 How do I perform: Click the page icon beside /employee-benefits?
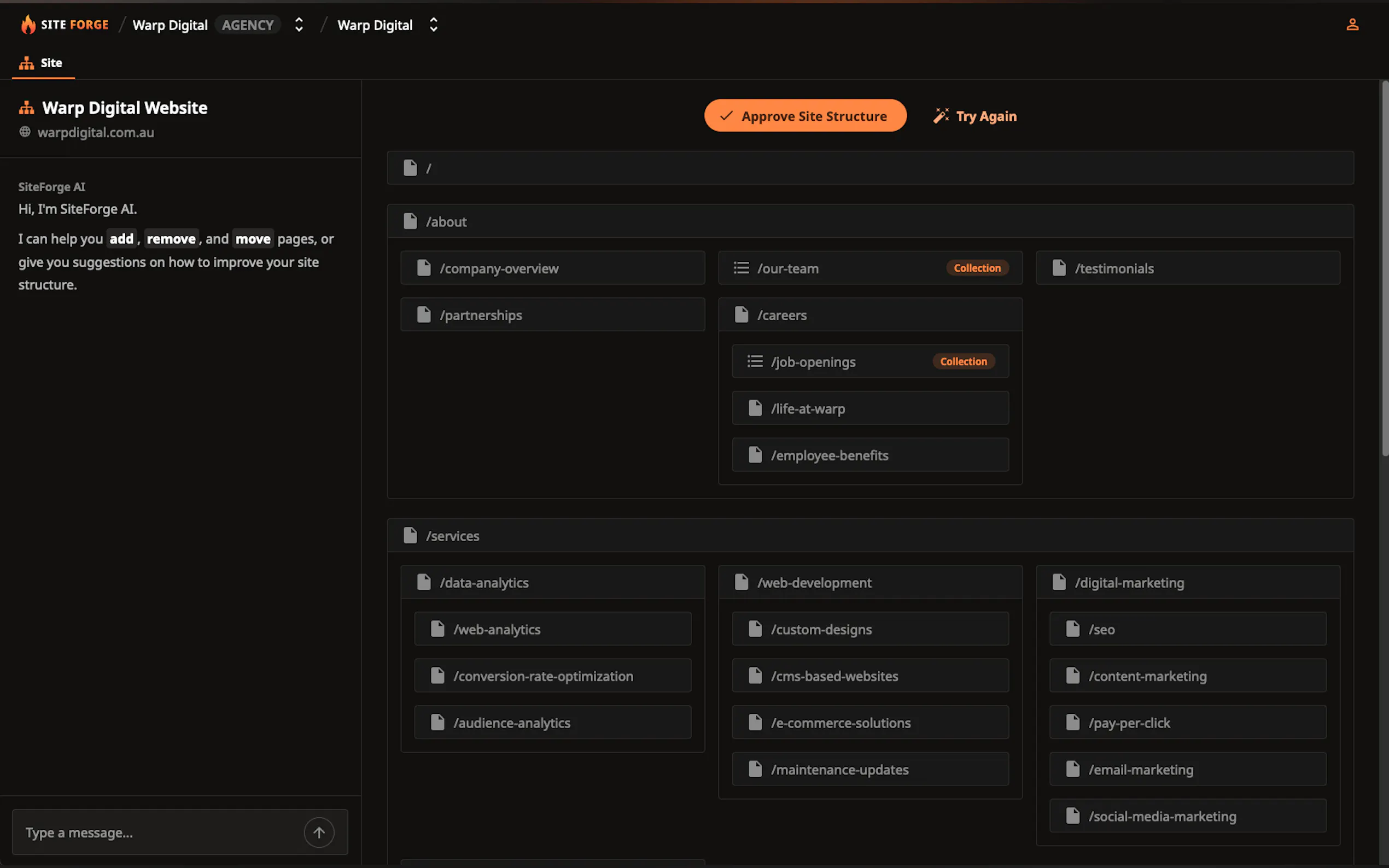click(755, 455)
